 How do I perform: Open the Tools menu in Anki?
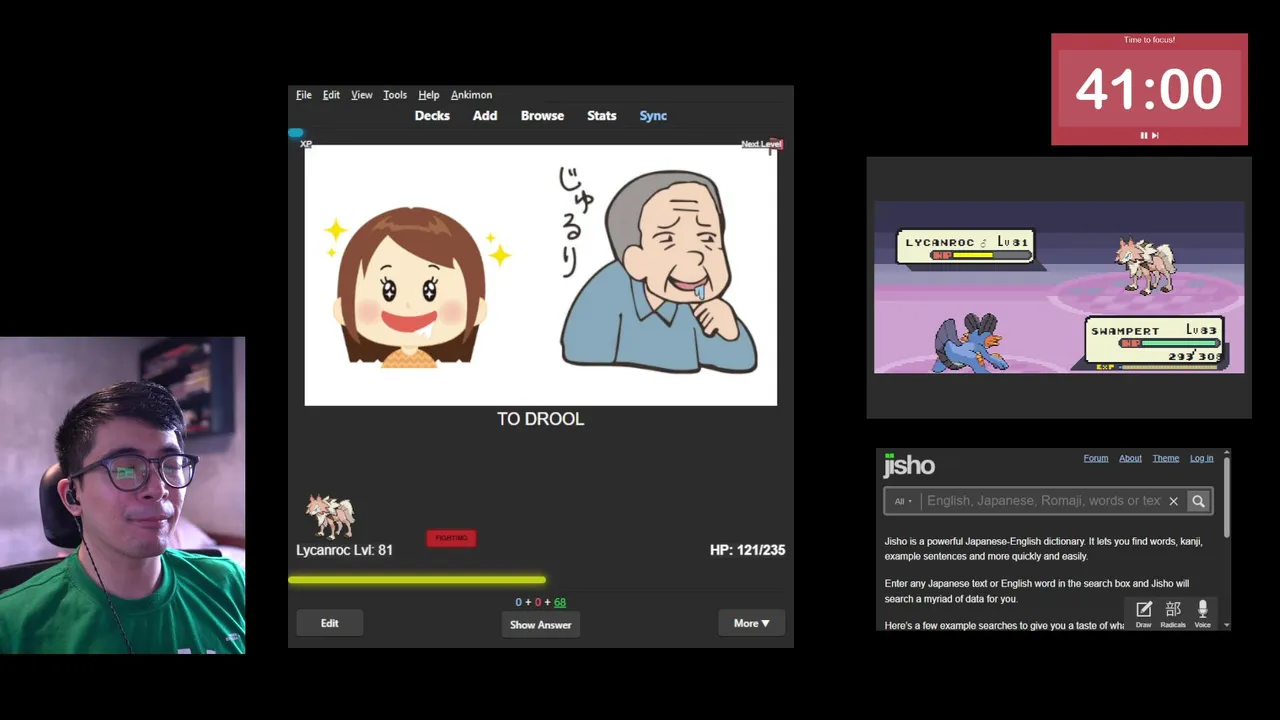pos(395,95)
